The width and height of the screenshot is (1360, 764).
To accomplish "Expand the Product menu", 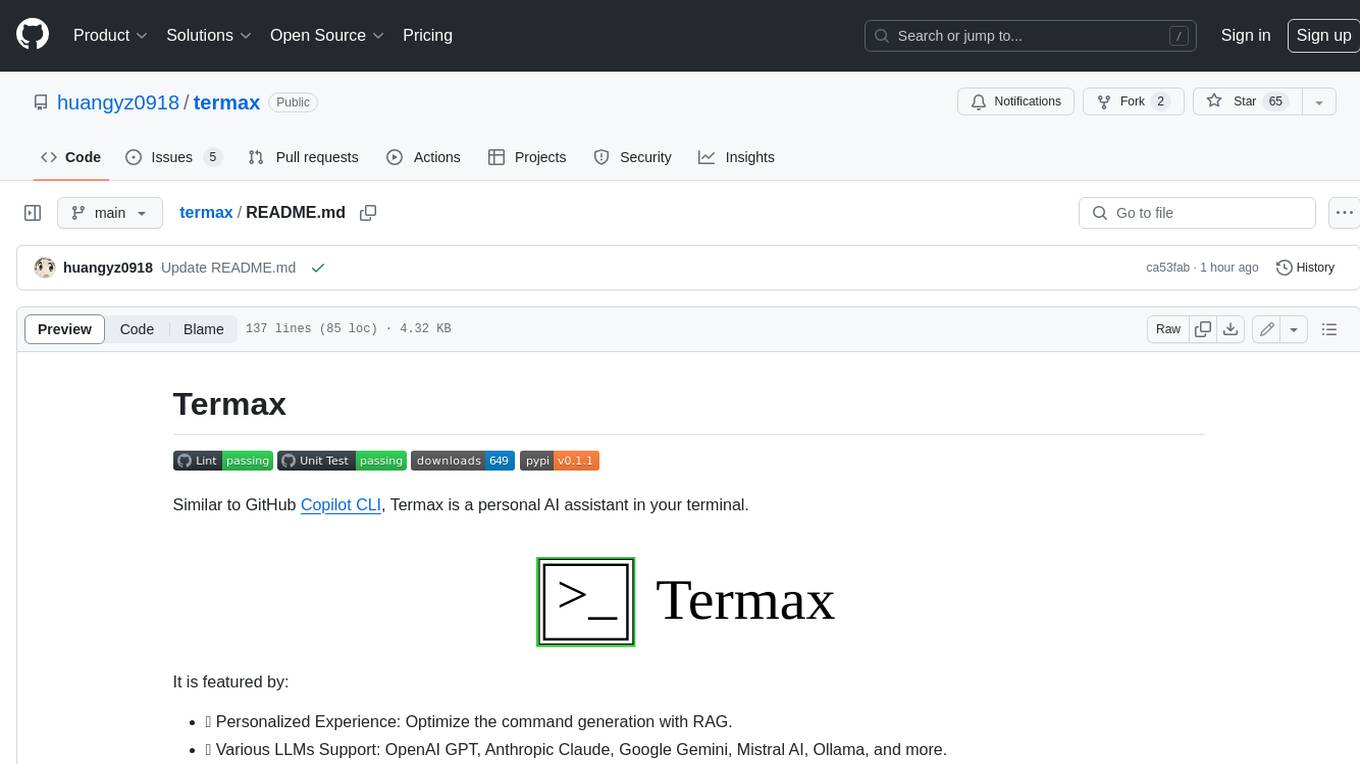I will (x=110, y=35).
